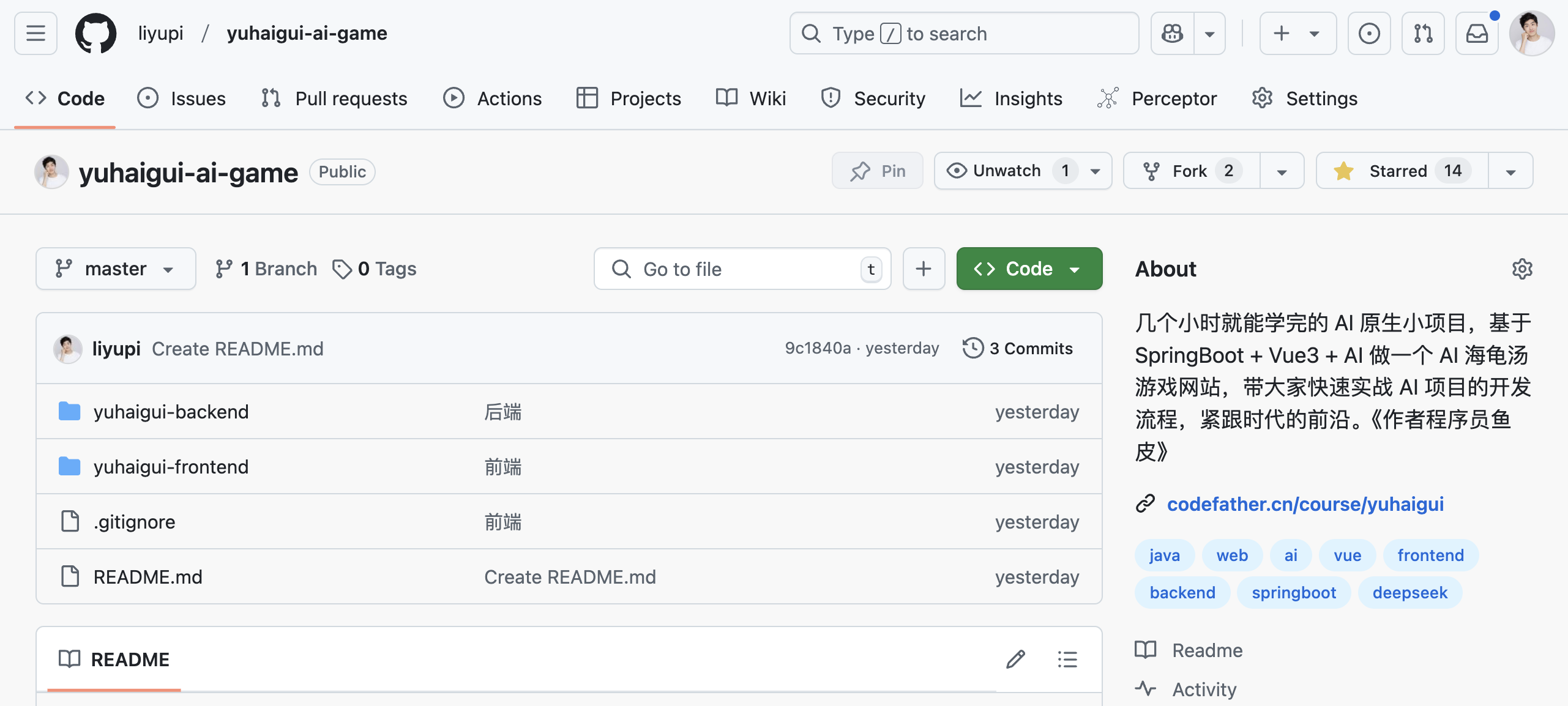Expand the Unwatch options dropdown arrow
This screenshot has height=706, width=1568.
tap(1096, 171)
